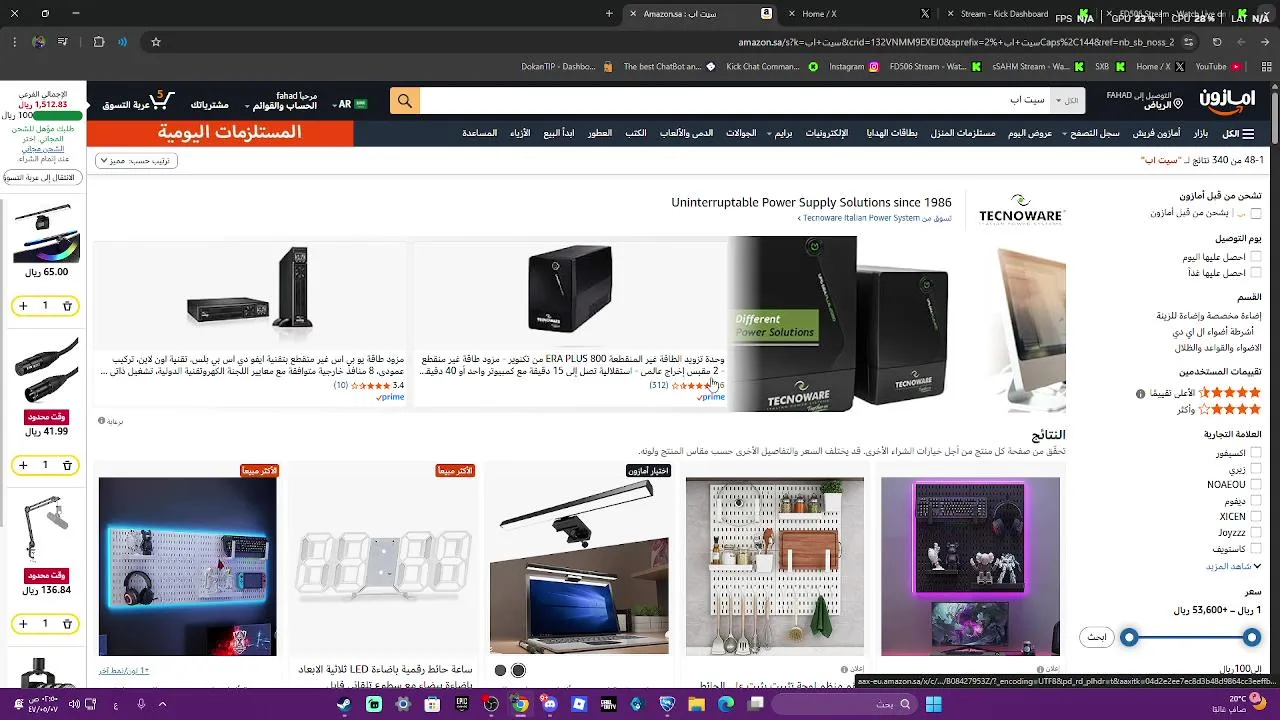Open the search category الكل dropdown
This screenshot has width=1280, height=720.
[x=1068, y=101]
